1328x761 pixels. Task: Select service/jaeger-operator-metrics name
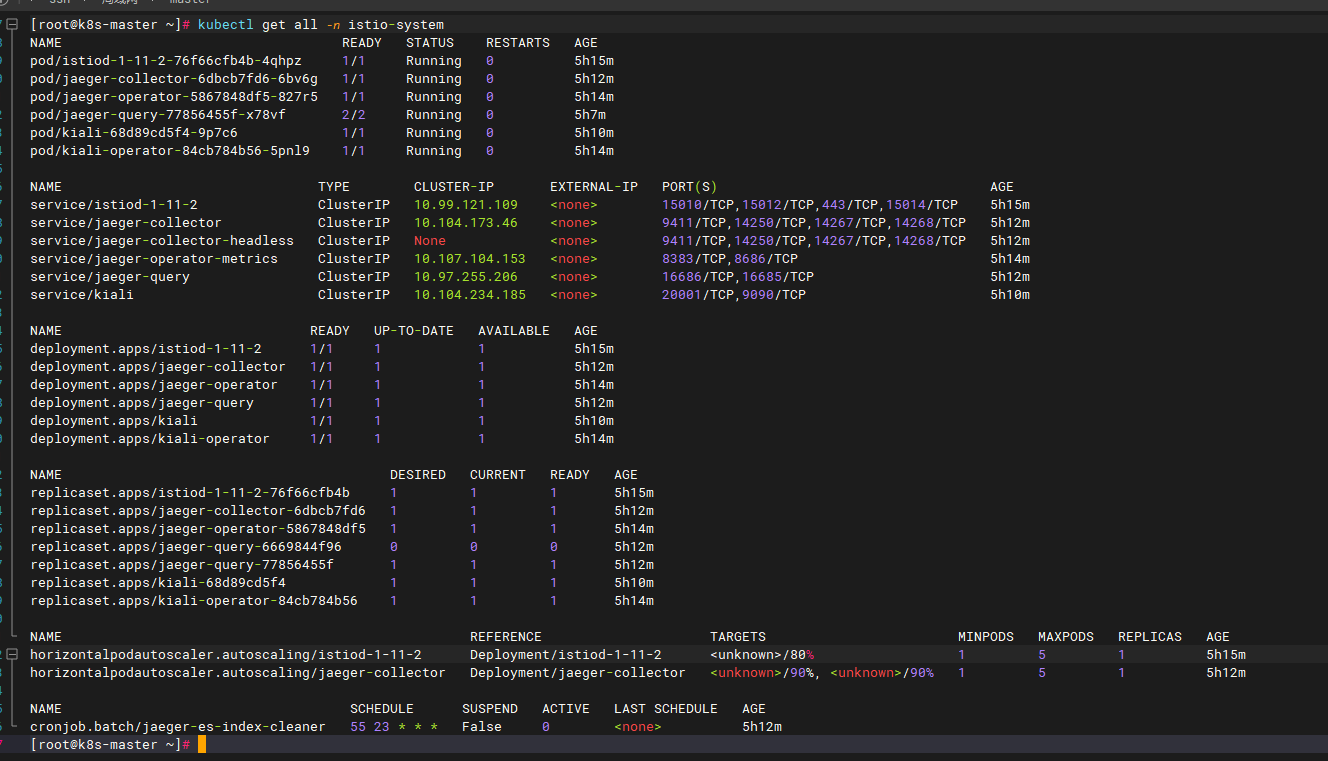[x=154, y=258]
